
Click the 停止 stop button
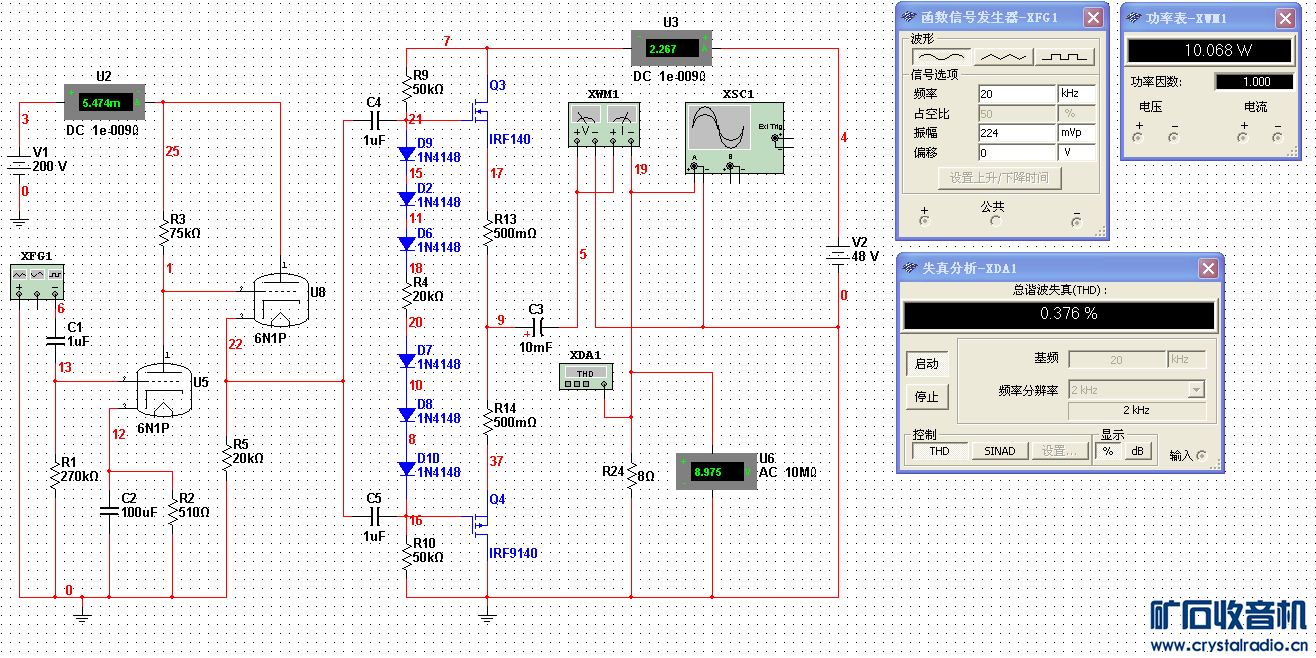click(927, 397)
